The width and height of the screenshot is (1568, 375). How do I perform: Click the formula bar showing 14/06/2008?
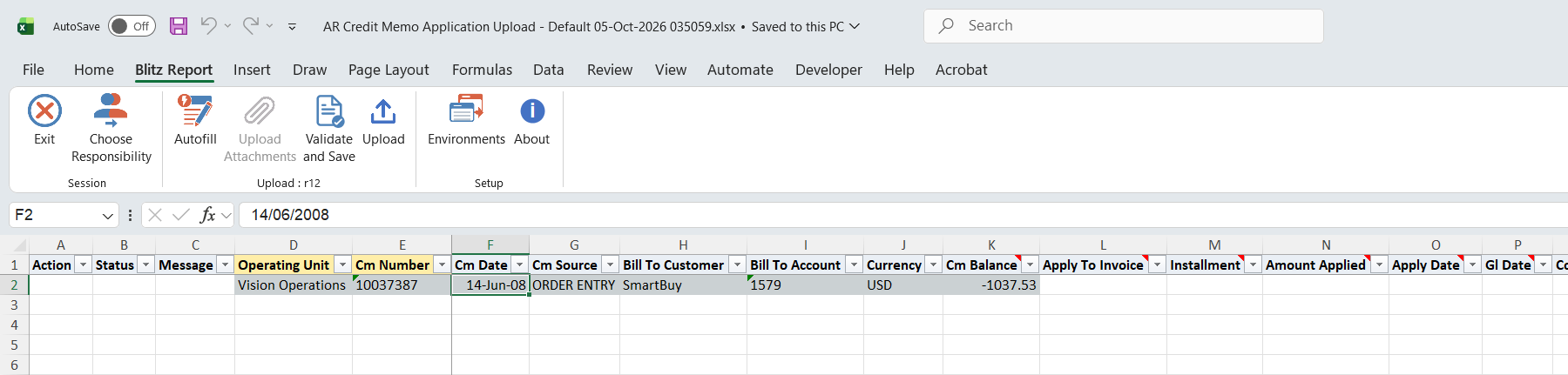(x=903, y=215)
